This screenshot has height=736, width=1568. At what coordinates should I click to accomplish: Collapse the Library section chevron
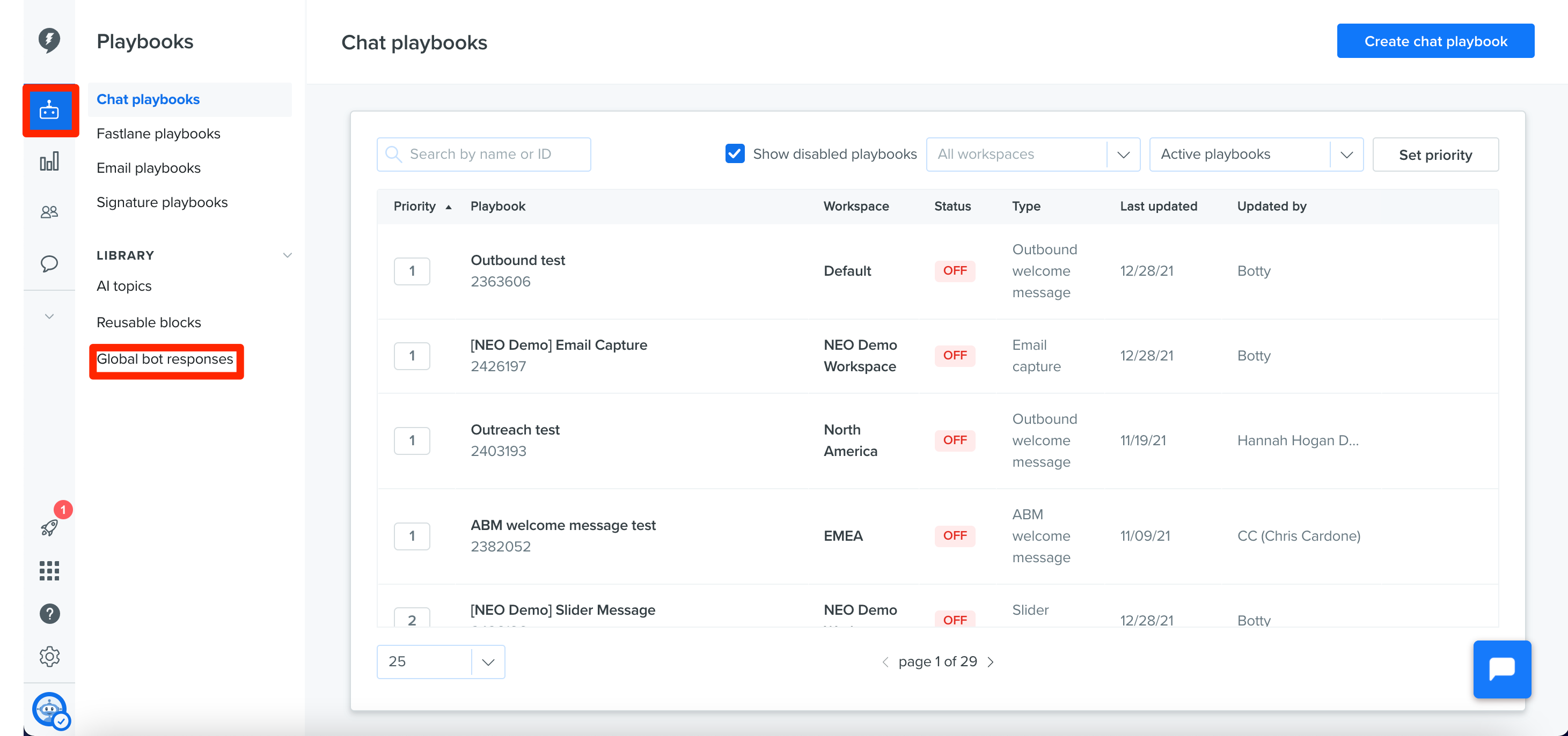[x=287, y=255]
